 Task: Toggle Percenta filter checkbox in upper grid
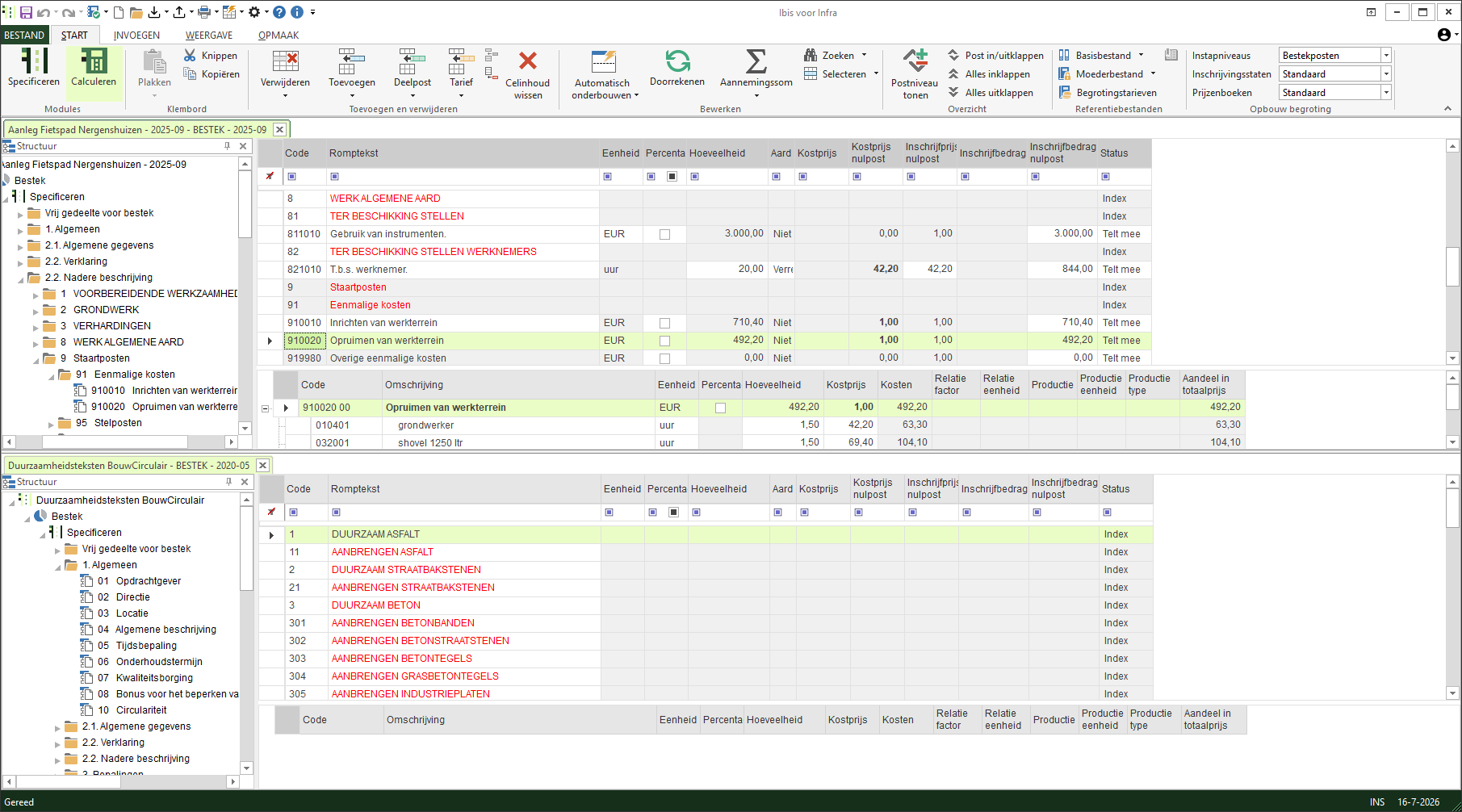coord(672,176)
